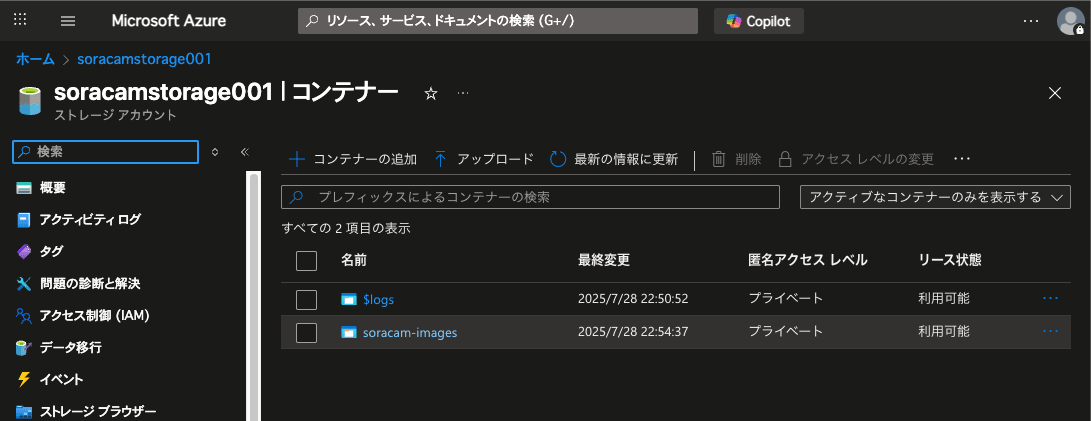Click プライベート in the $logs row

click(x=786, y=299)
